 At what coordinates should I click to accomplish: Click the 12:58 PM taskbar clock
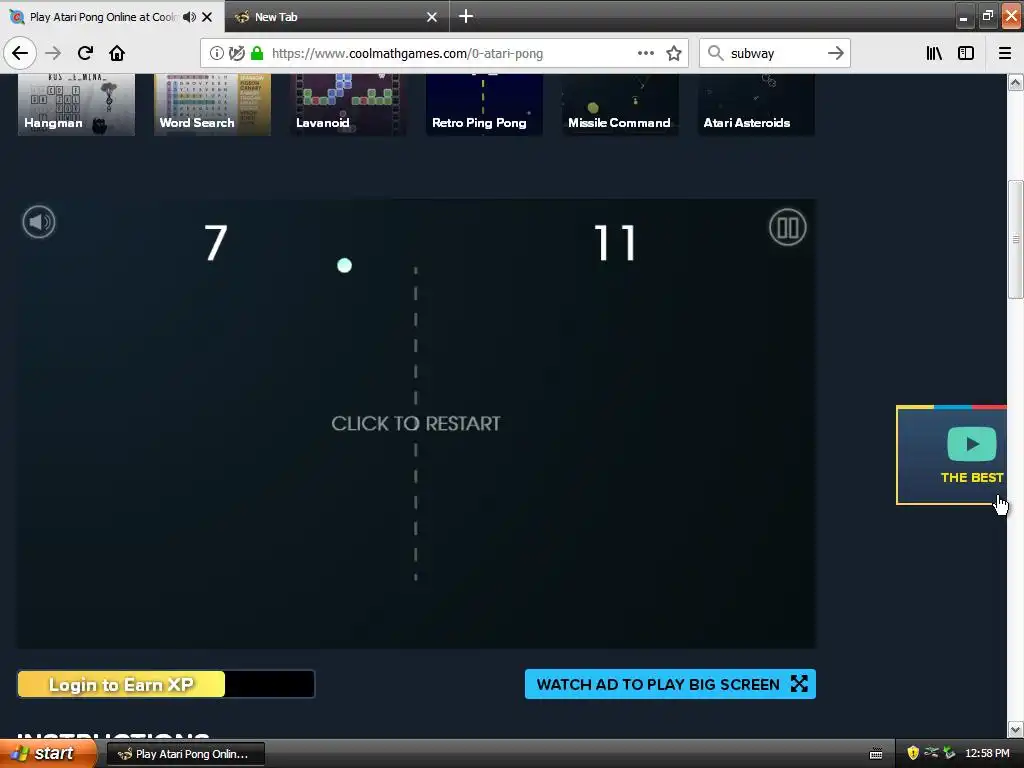(987, 754)
